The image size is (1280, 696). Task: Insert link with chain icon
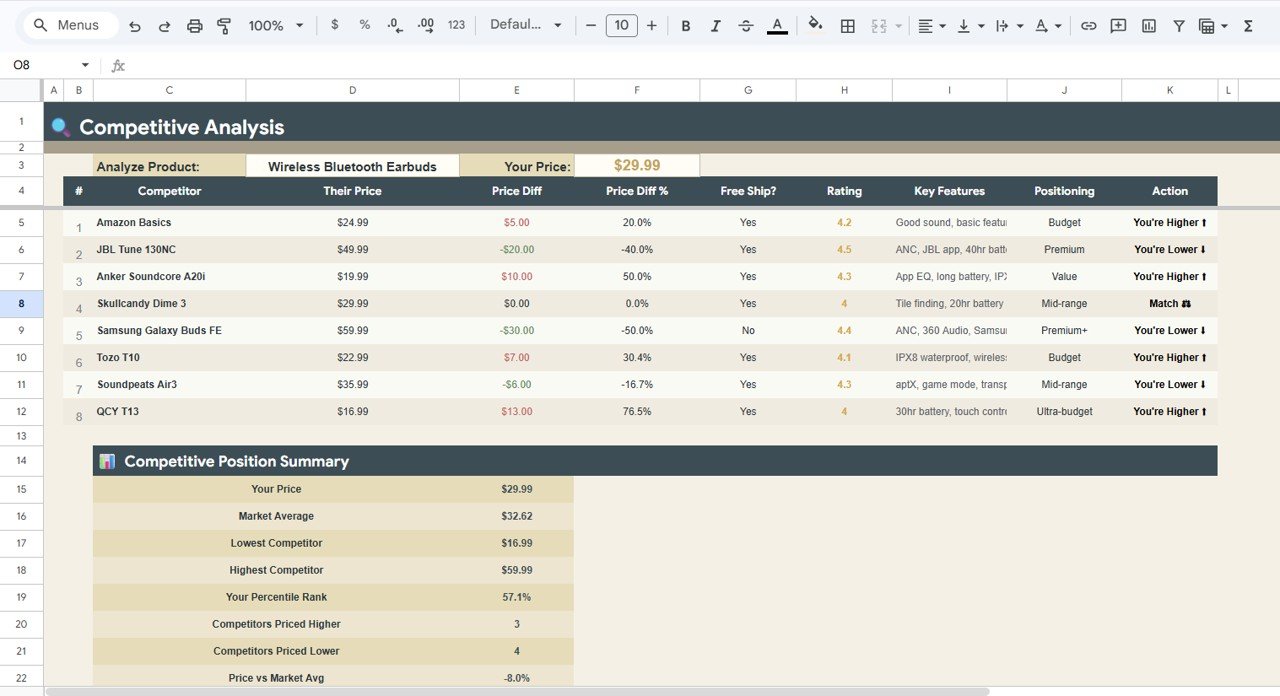[1089, 26]
